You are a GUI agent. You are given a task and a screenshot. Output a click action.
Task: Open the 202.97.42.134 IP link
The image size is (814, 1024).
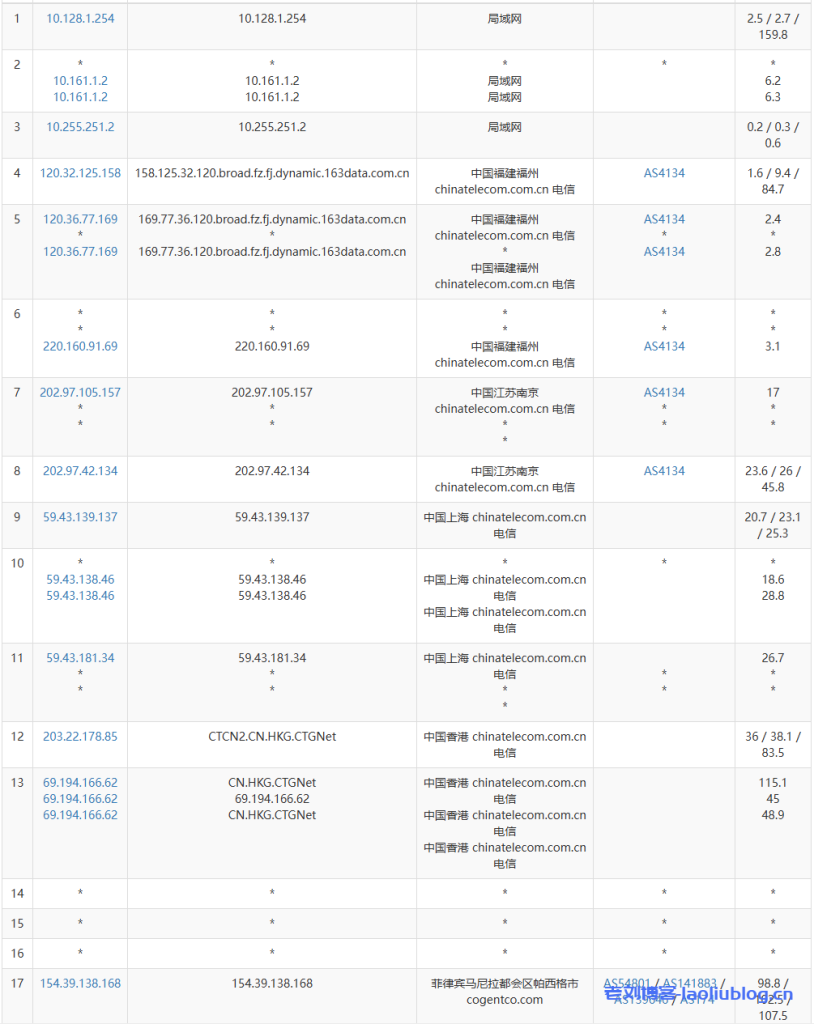(80, 470)
